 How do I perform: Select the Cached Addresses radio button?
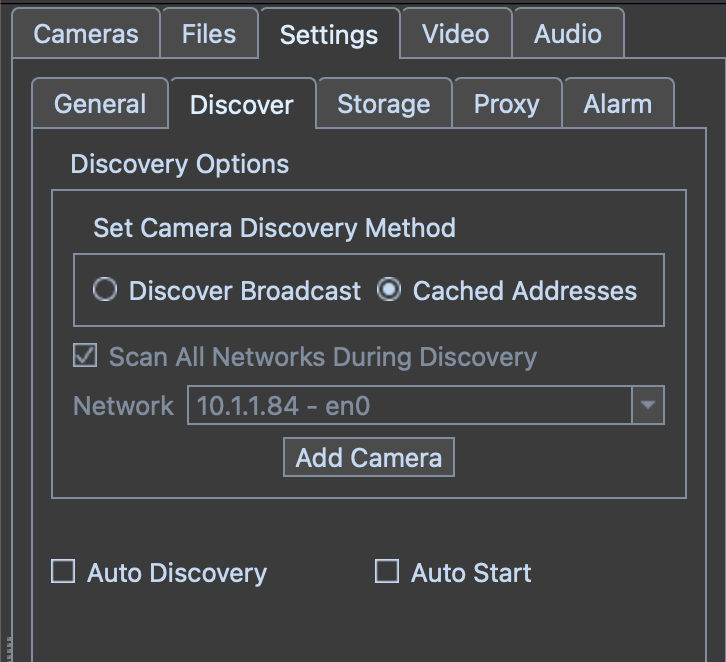[388, 291]
